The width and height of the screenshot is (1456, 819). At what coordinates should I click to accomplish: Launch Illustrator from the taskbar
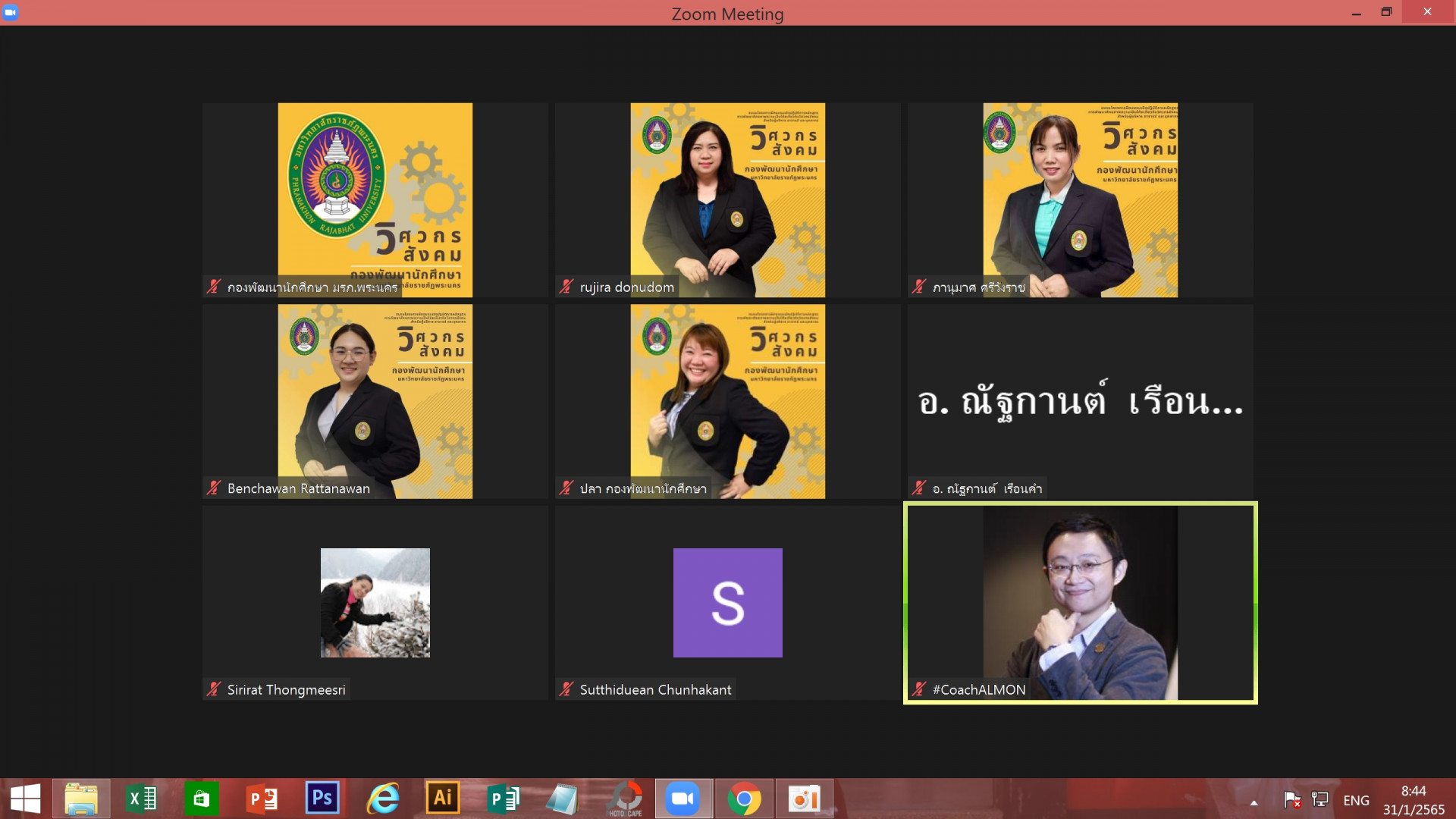(443, 798)
